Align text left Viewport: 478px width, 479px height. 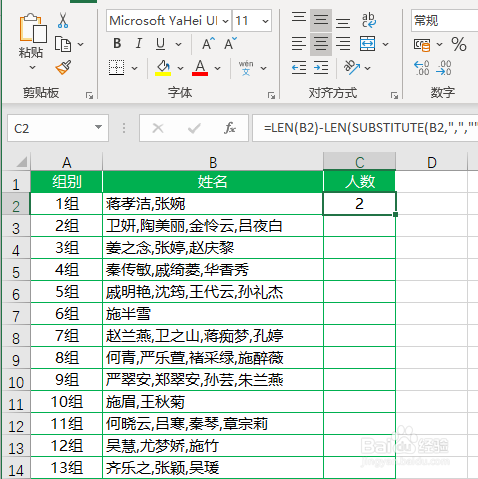(x=299, y=44)
